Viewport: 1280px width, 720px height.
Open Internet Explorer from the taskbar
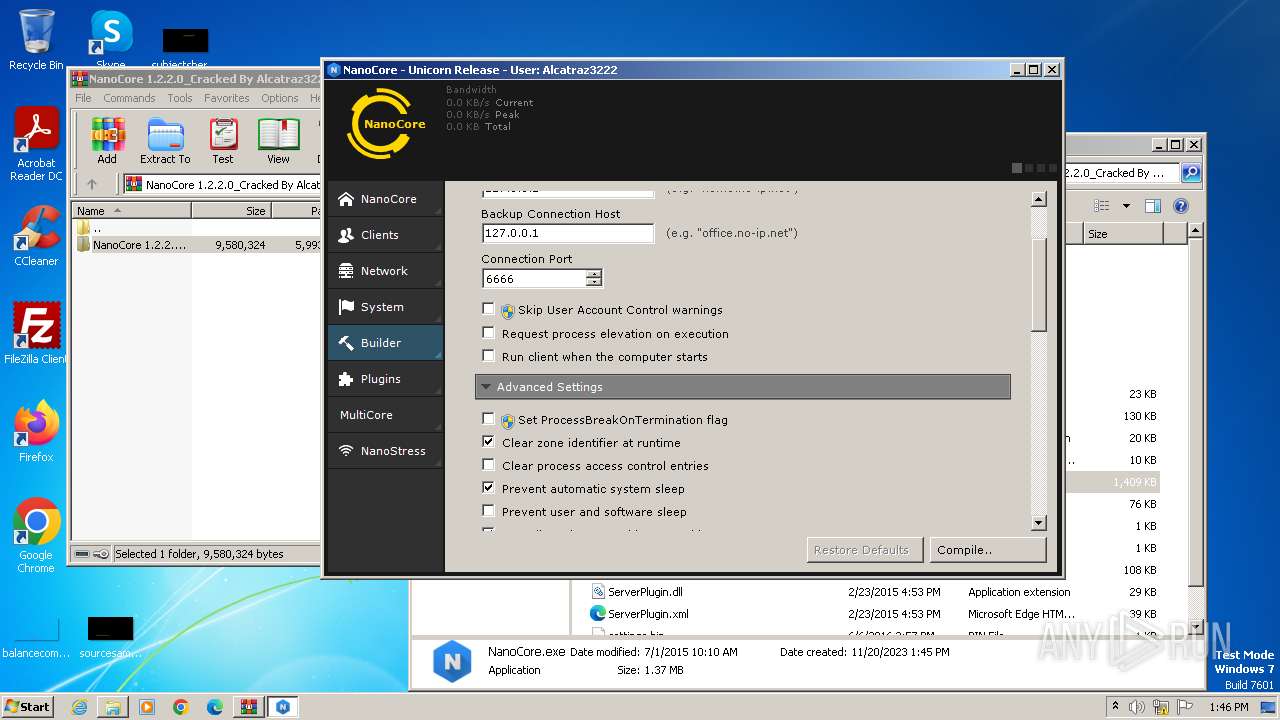79,707
